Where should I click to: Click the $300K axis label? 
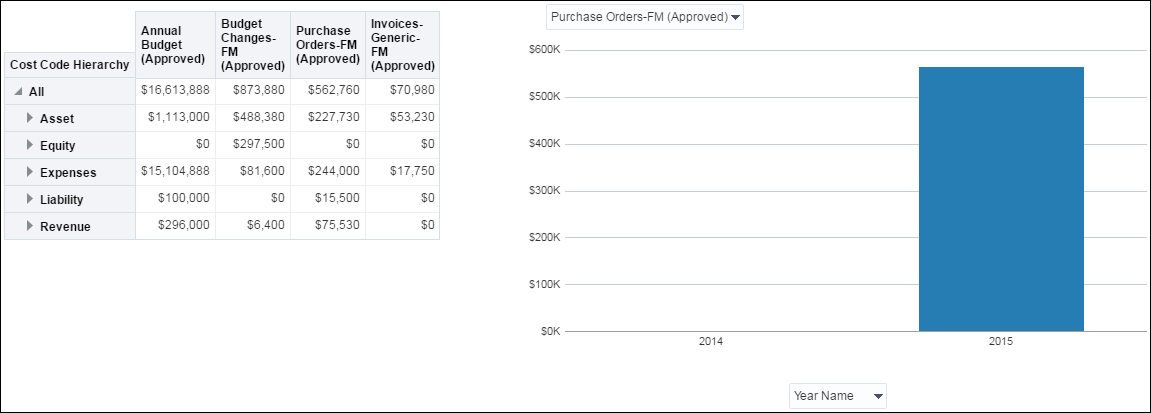tap(544, 191)
